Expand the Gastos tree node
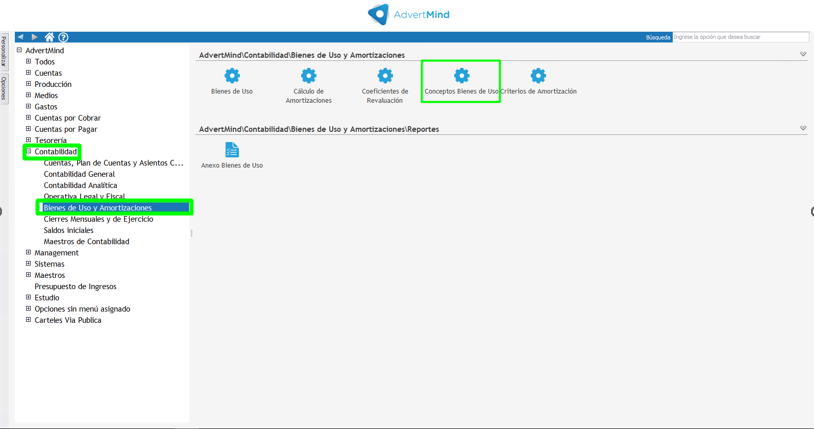 (29, 106)
